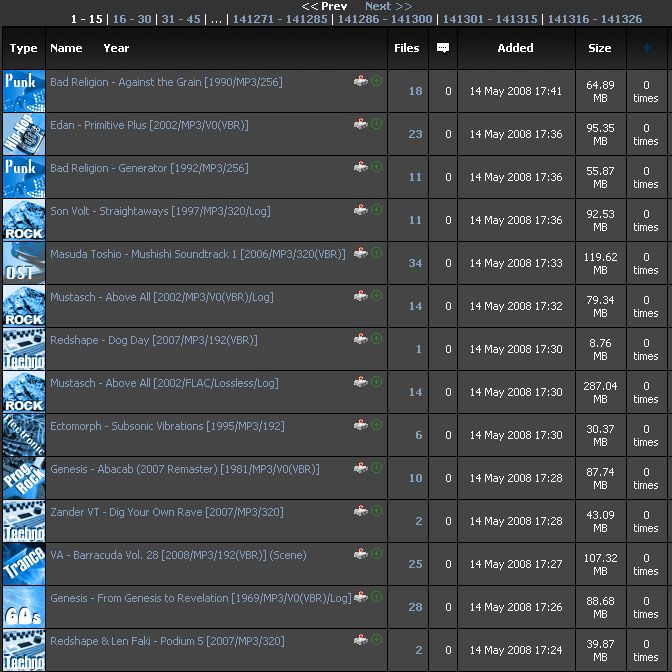Viewport: 672px width, 672px height.
Task: Click the Trance category icon for Barracuda Vol. 28
Action: [24, 564]
